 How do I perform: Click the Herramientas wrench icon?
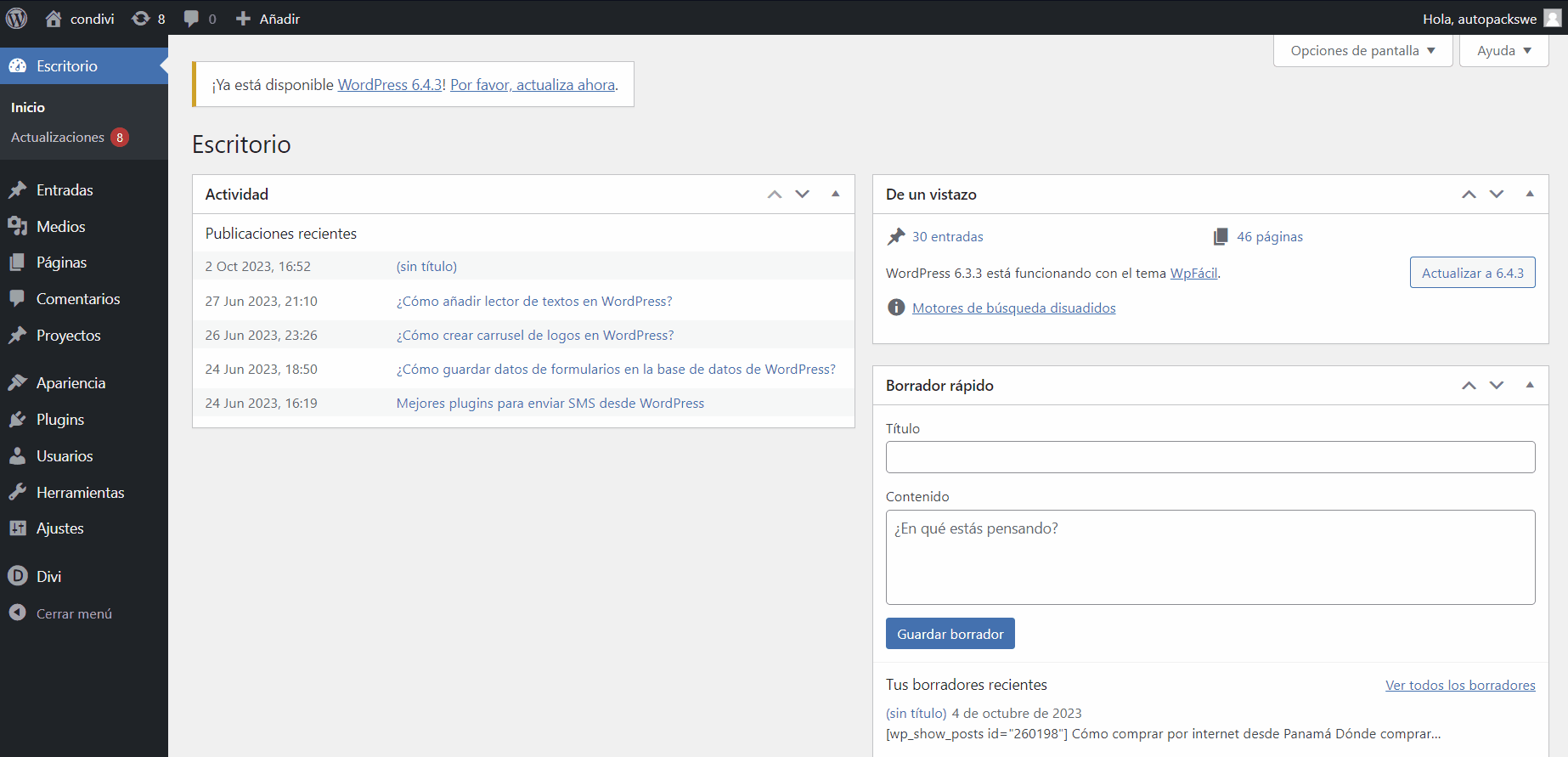point(18,493)
